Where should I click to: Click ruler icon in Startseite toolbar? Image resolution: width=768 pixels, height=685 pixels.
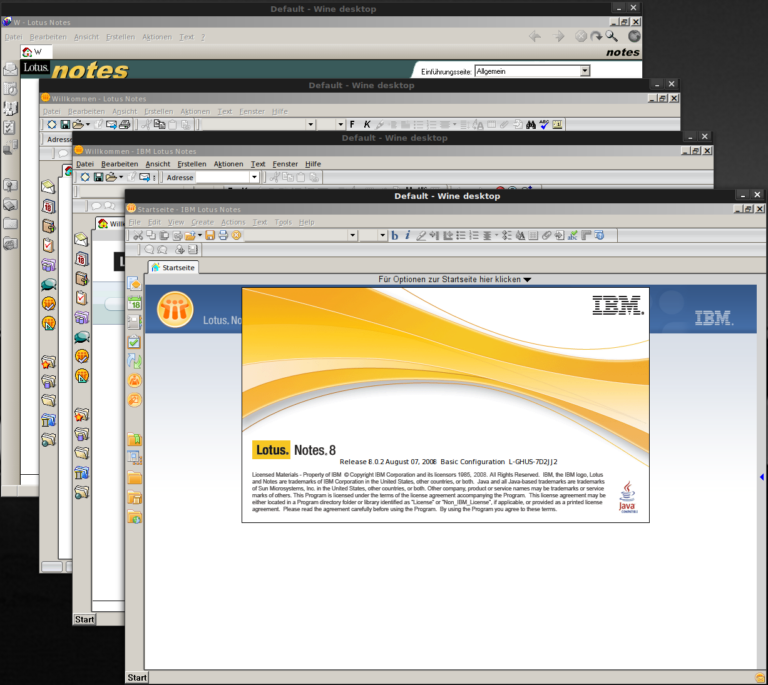tap(586, 236)
